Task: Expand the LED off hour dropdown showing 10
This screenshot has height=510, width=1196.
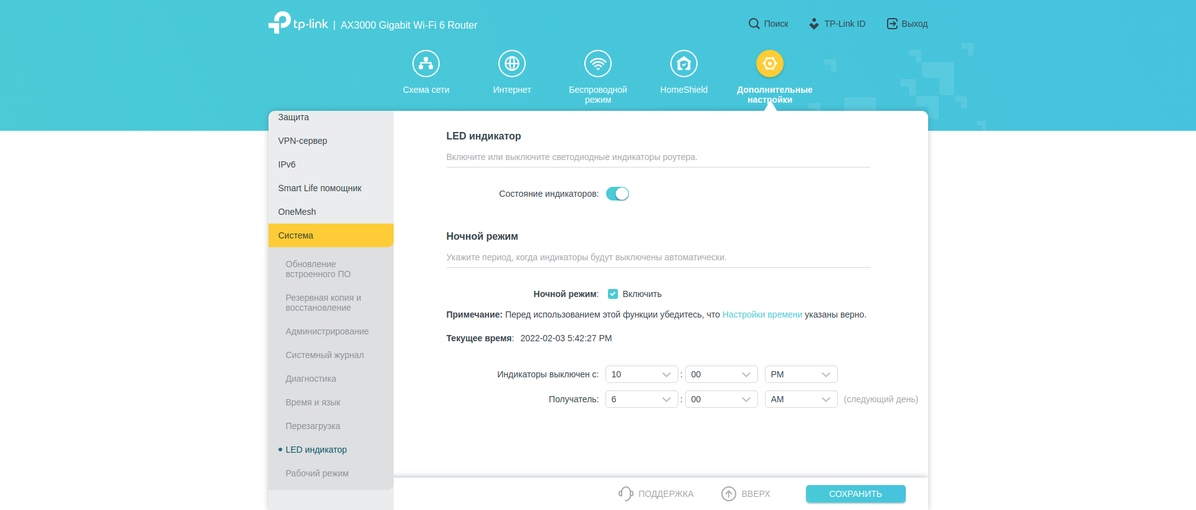Action: pos(641,374)
